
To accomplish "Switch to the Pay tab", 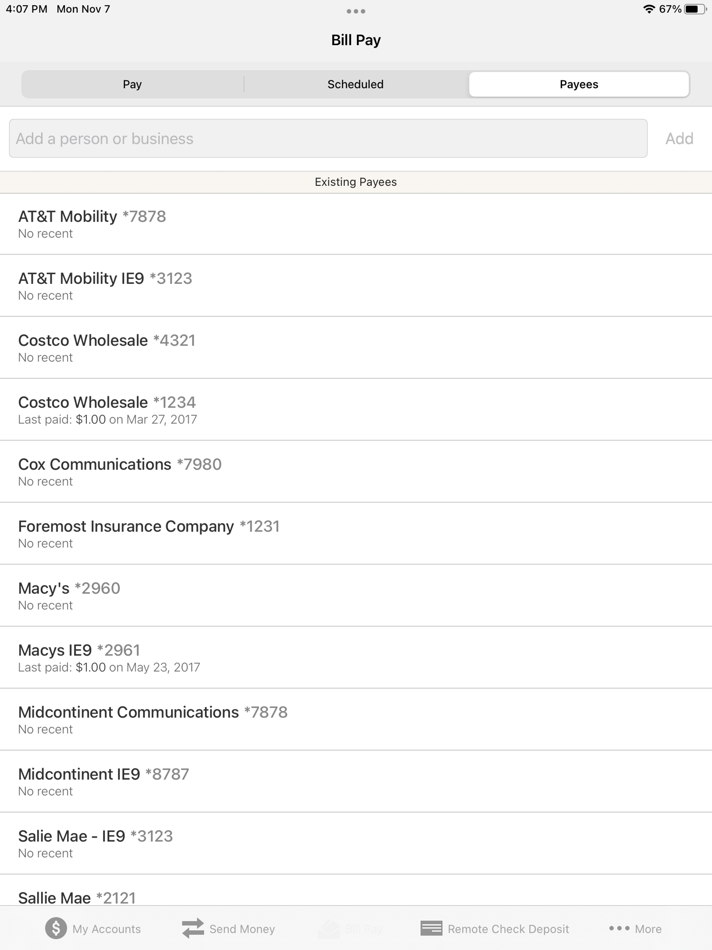I will coord(132,84).
